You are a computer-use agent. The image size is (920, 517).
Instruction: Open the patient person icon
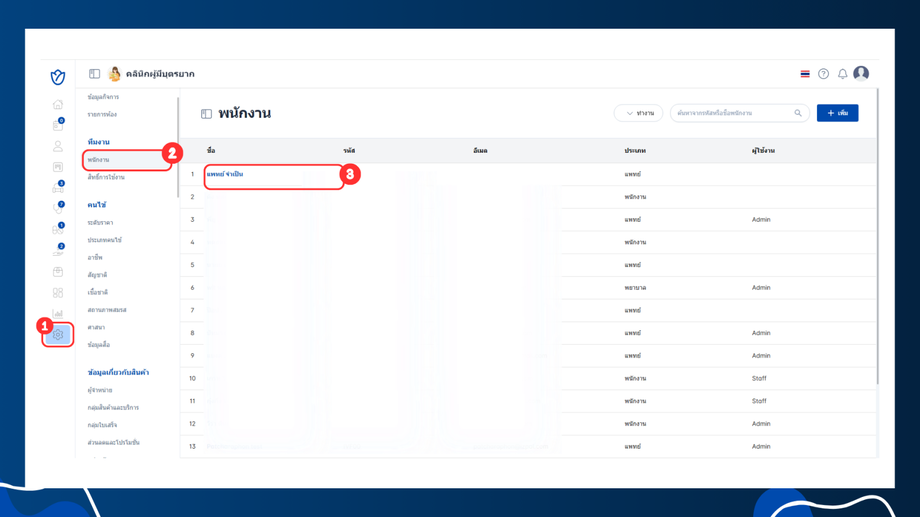58,146
